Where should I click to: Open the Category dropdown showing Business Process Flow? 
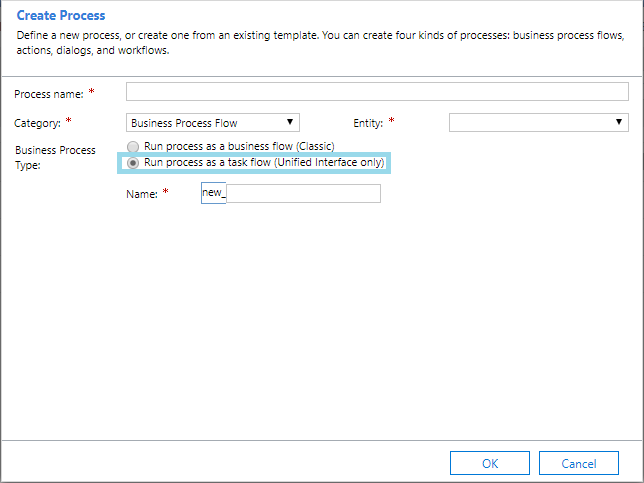[213, 123]
